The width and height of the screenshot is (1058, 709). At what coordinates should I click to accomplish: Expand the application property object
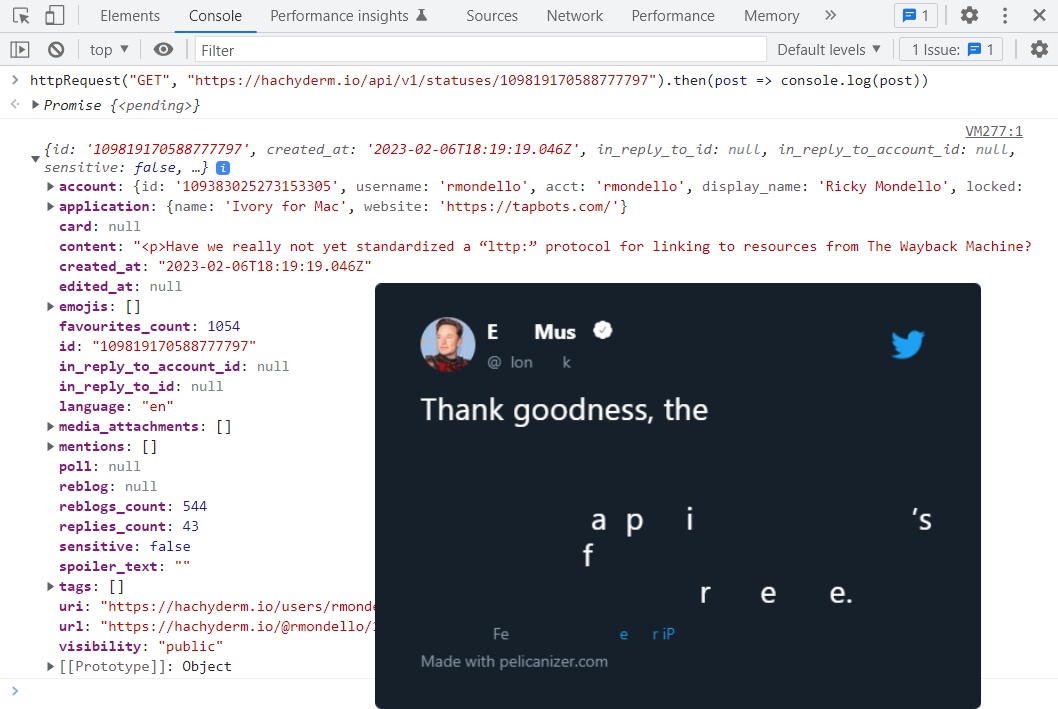(51, 206)
